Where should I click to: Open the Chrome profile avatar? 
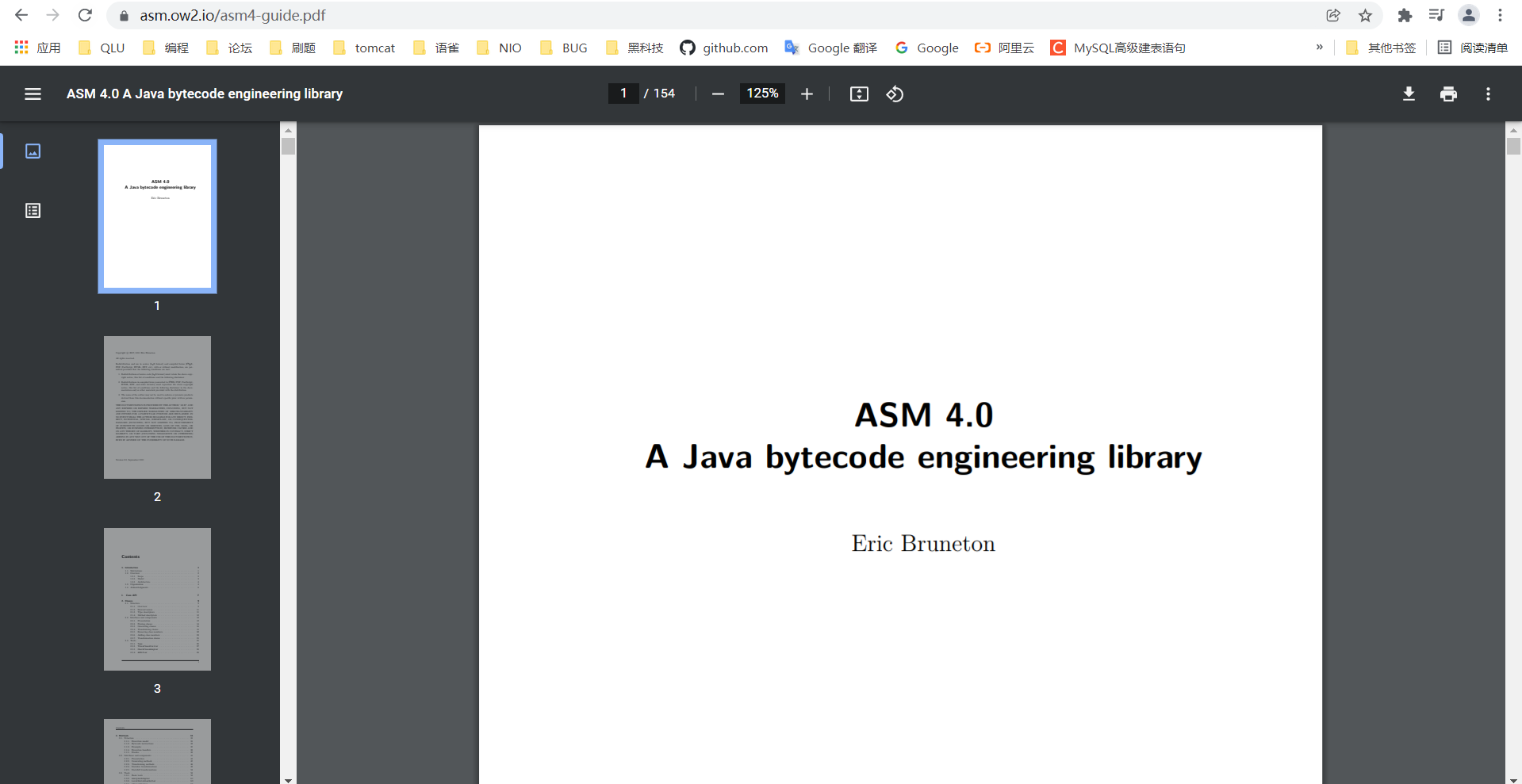tap(1469, 15)
